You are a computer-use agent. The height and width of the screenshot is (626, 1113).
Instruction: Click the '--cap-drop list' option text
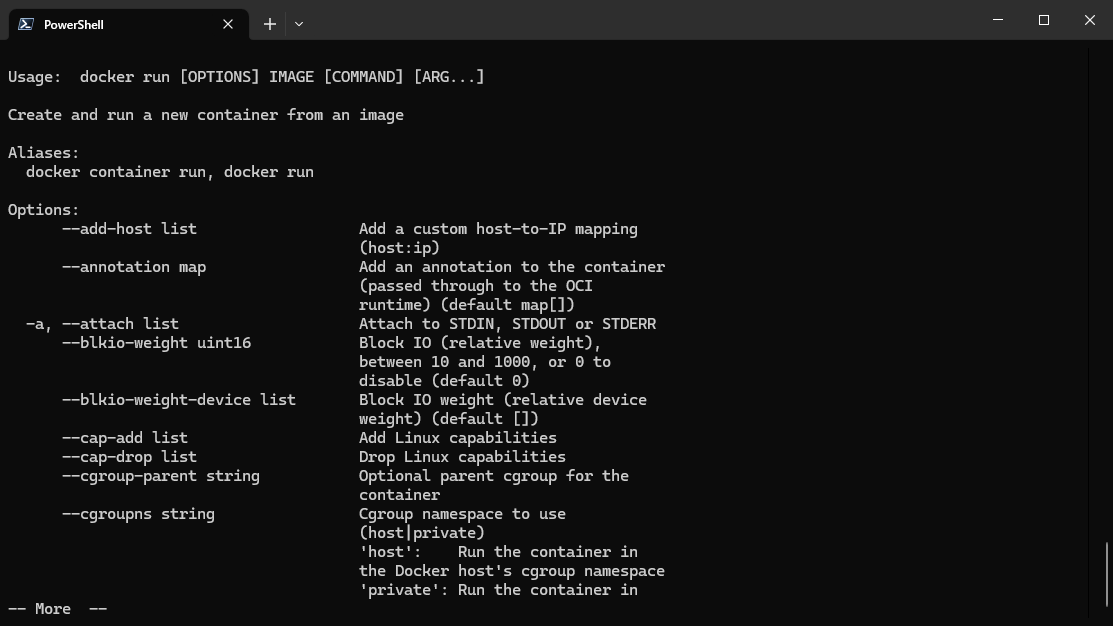pyautogui.click(x=129, y=457)
